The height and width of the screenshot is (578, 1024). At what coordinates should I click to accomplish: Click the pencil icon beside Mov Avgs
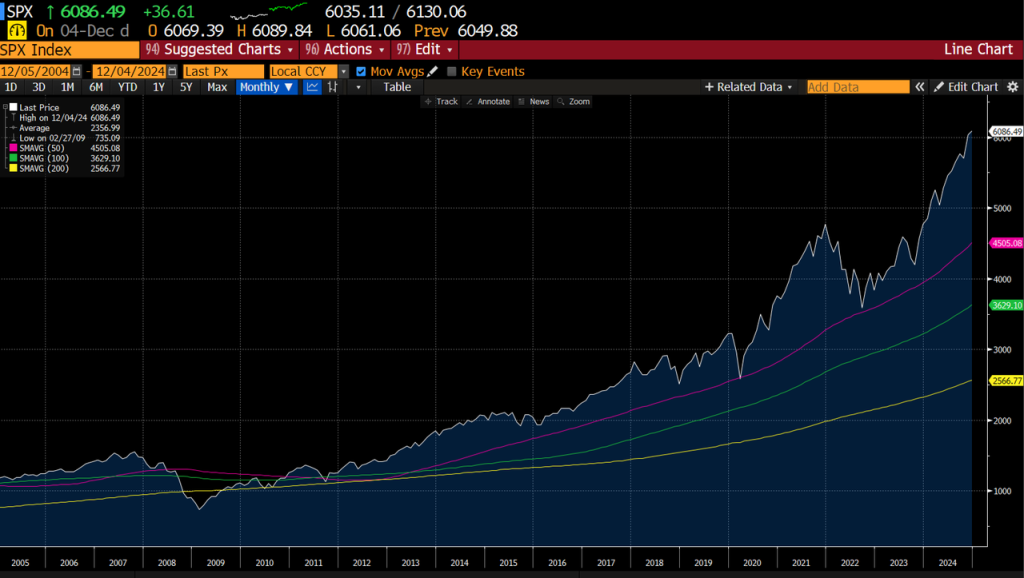(433, 72)
